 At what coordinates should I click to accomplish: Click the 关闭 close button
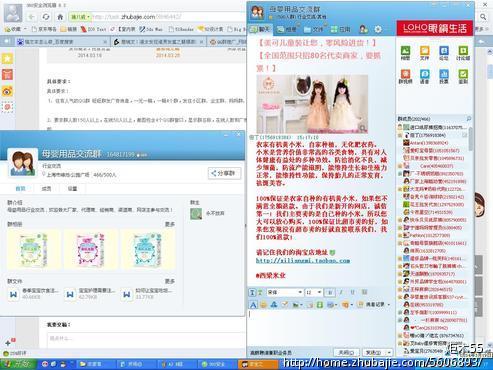pyautogui.click(x=346, y=352)
